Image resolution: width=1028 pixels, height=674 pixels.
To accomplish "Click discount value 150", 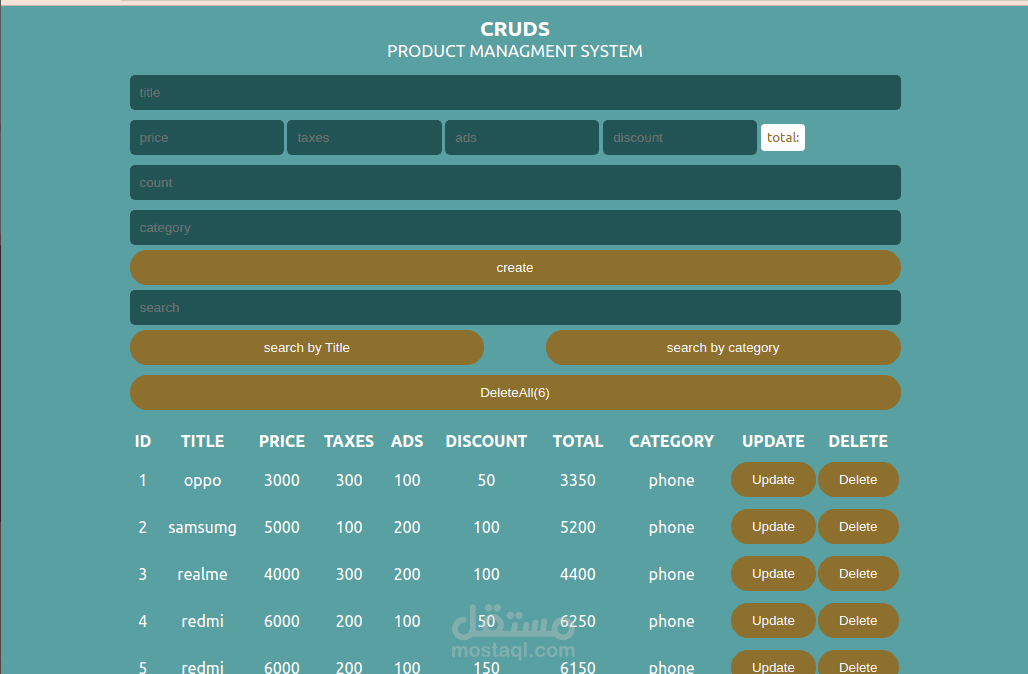I will tap(486, 667).
